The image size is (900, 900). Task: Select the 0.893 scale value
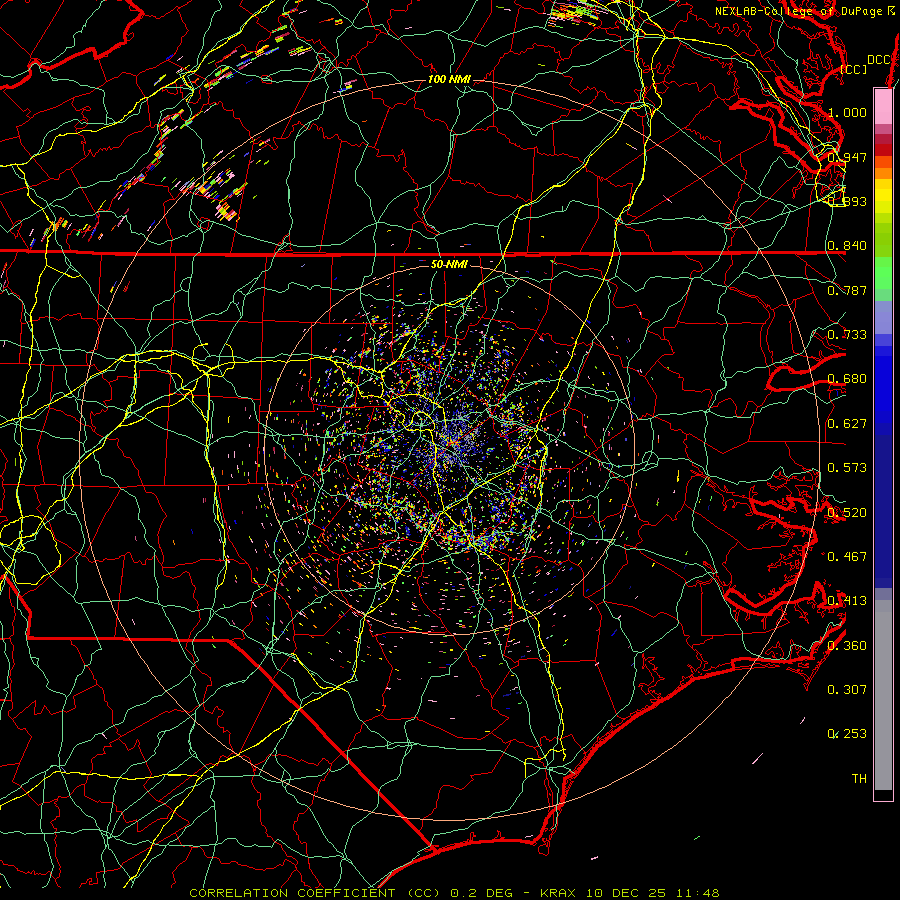click(847, 201)
